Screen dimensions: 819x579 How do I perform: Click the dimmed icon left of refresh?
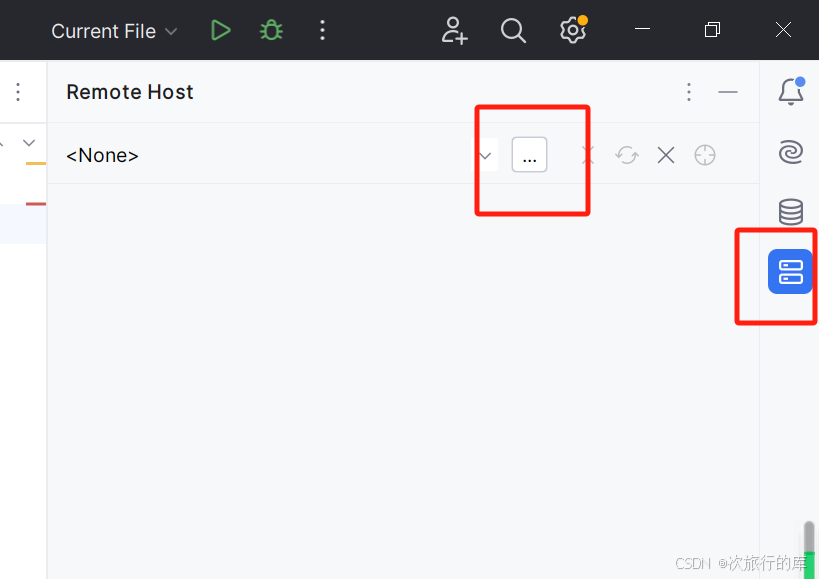(588, 155)
